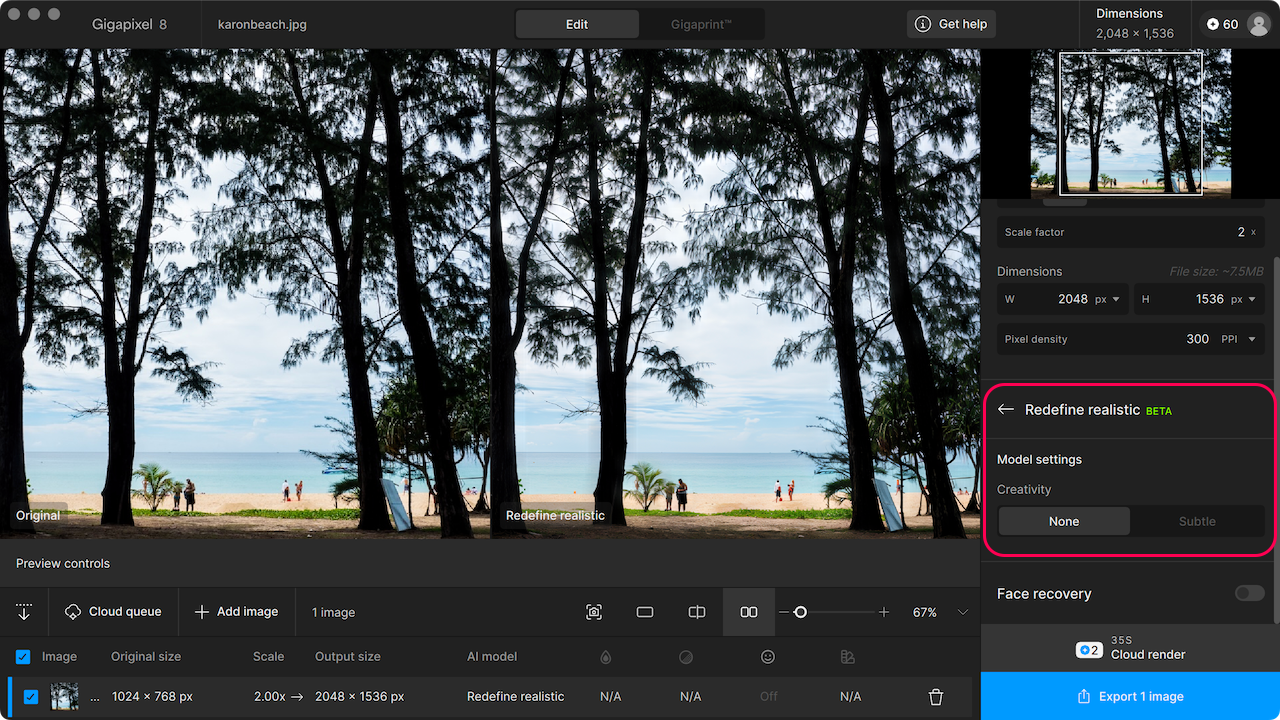Click the Preview controls label
The image size is (1280, 720).
[x=63, y=564]
